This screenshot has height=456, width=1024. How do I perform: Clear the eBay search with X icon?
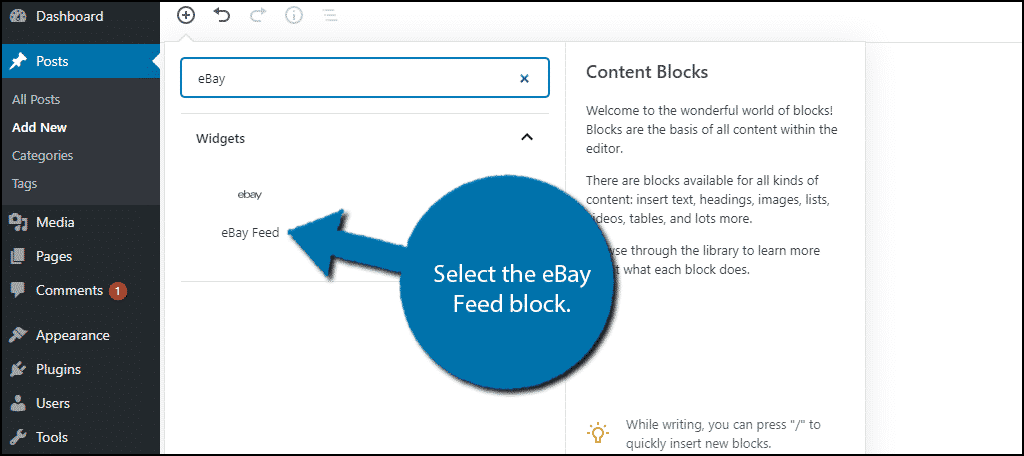(524, 78)
